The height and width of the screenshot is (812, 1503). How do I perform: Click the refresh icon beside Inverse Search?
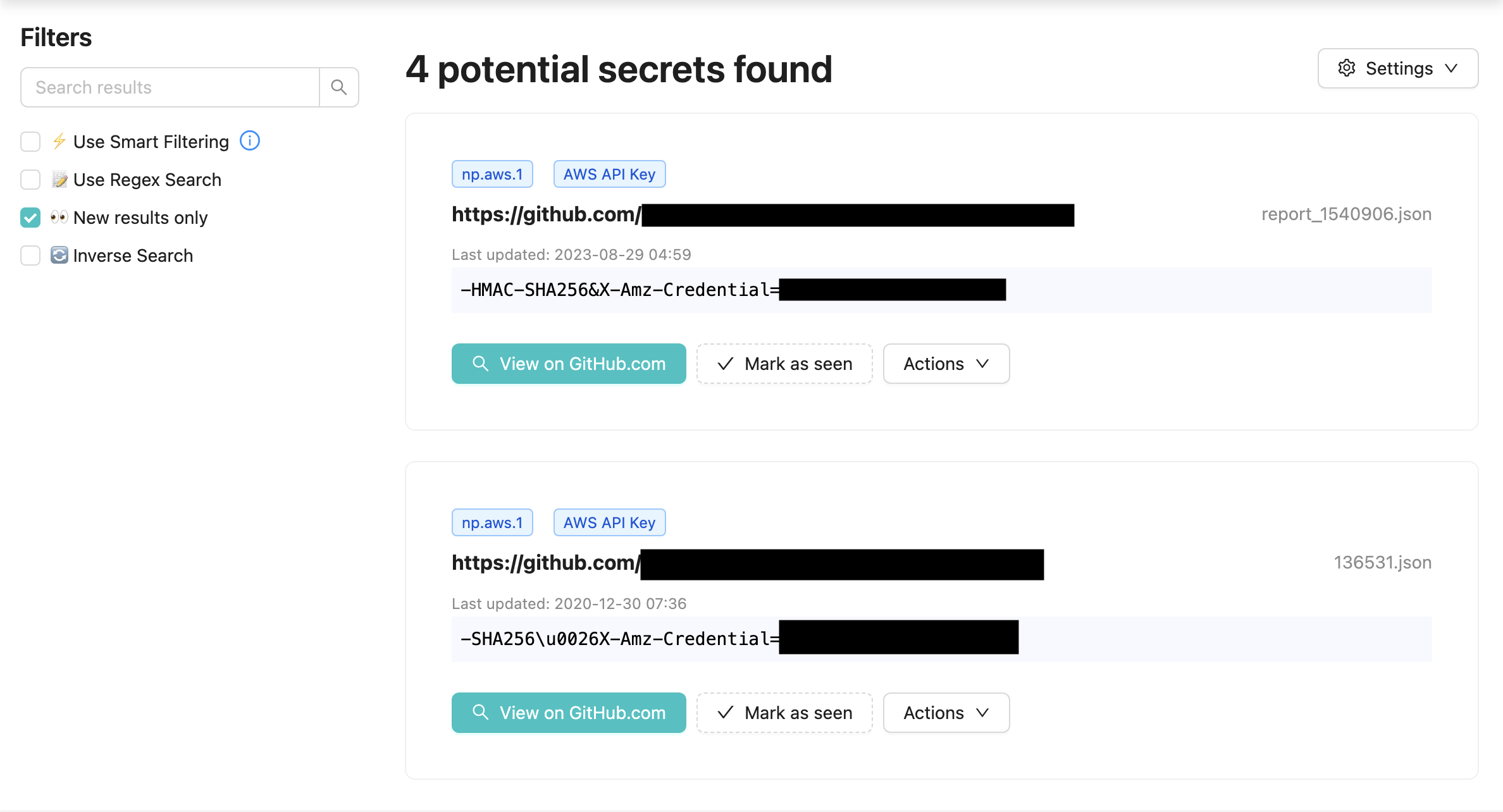tap(59, 255)
